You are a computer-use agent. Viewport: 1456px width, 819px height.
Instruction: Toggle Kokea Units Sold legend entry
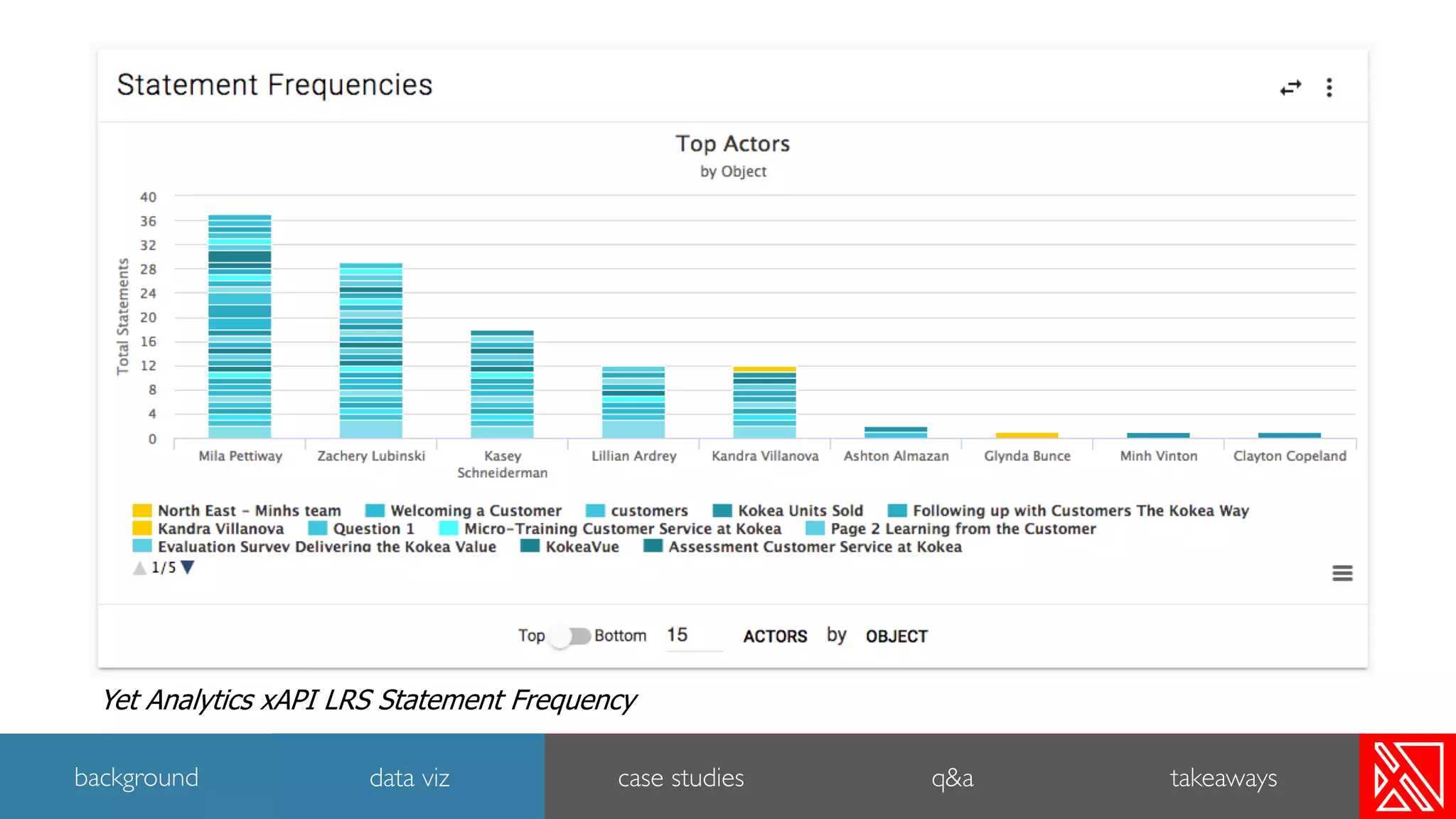click(x=788, y=510)
